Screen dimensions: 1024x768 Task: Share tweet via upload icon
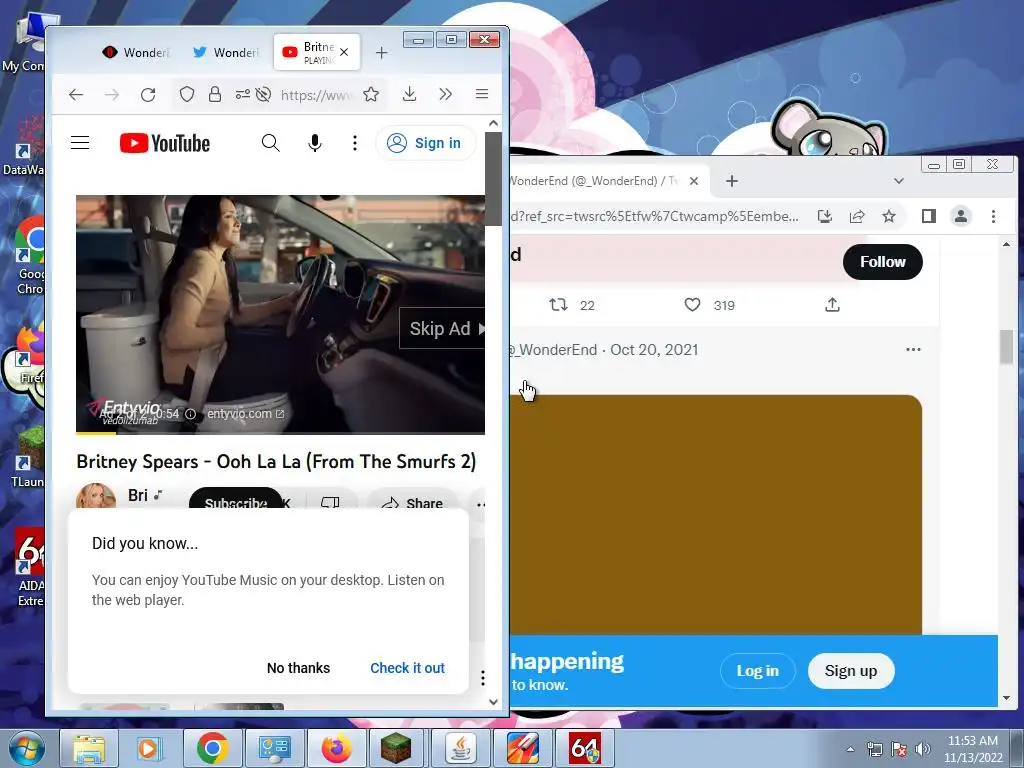tap(832, 305)
